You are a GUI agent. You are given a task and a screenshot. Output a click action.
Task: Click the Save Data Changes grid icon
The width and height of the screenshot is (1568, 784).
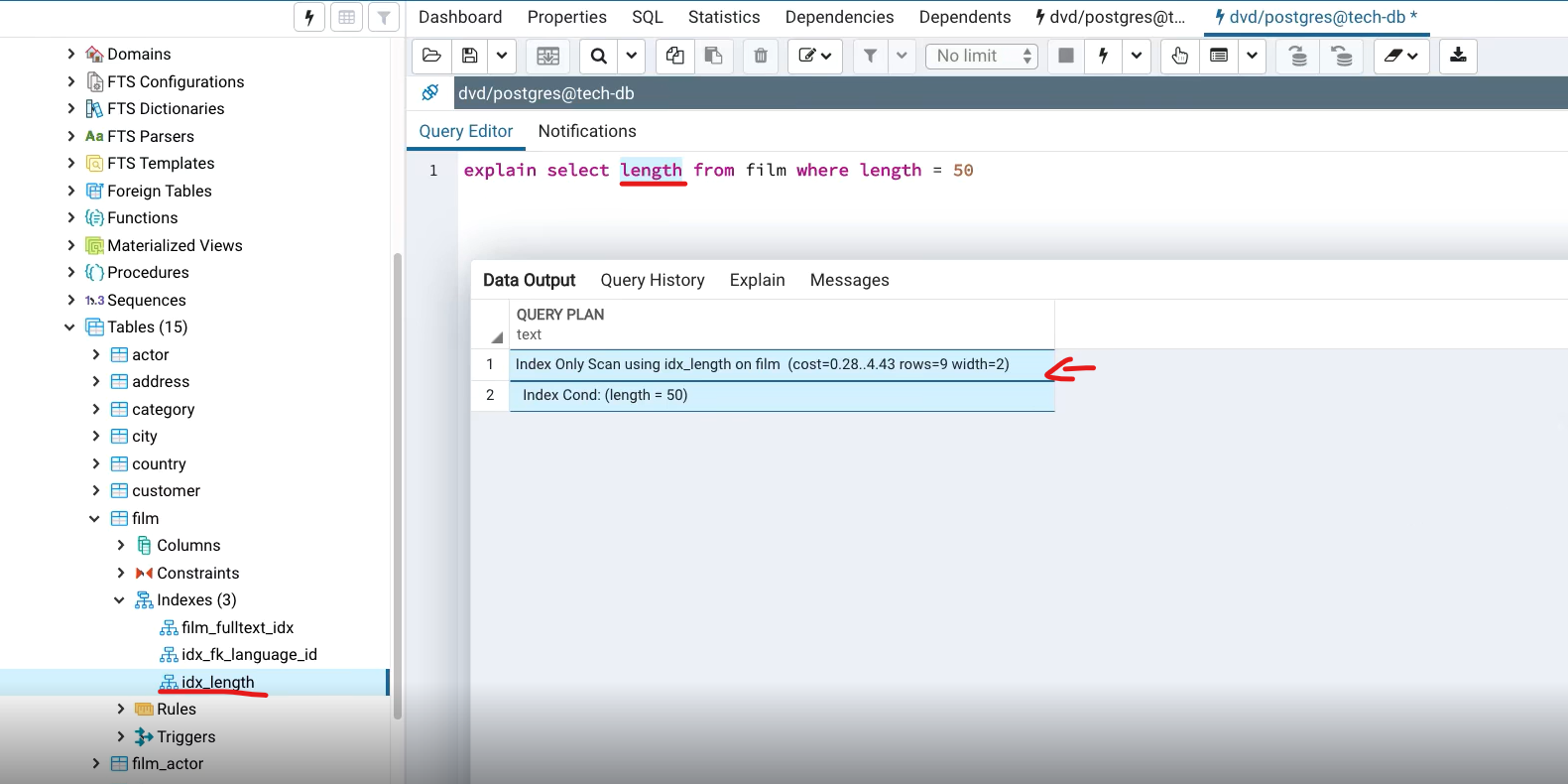(548, 56)
